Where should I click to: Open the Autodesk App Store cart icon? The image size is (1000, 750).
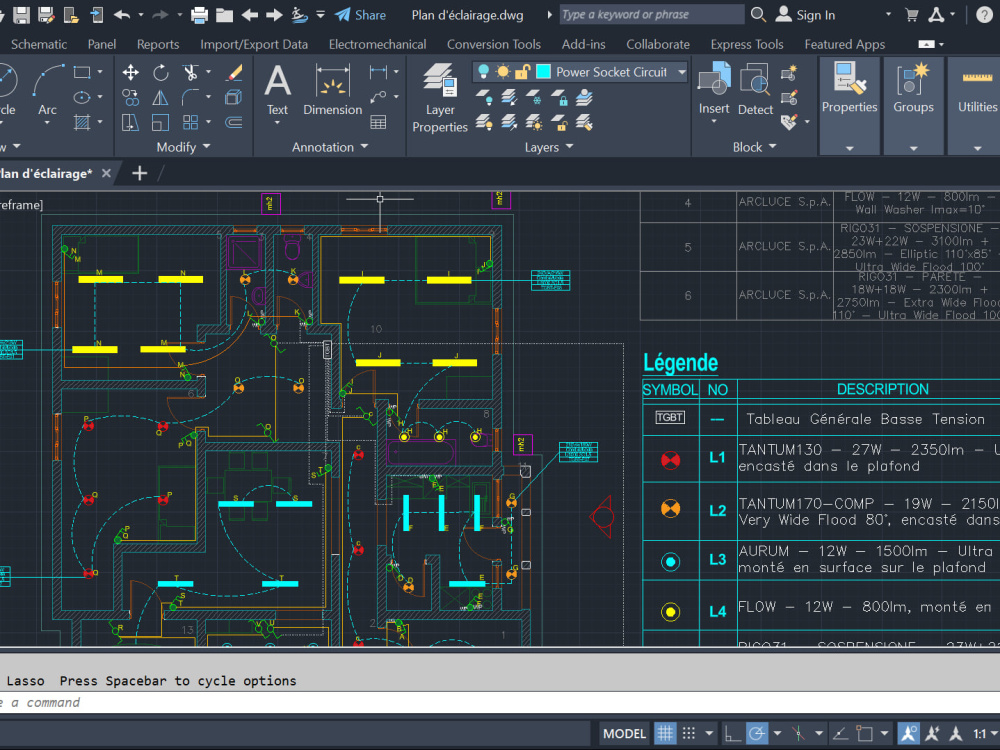pos(912,15)
